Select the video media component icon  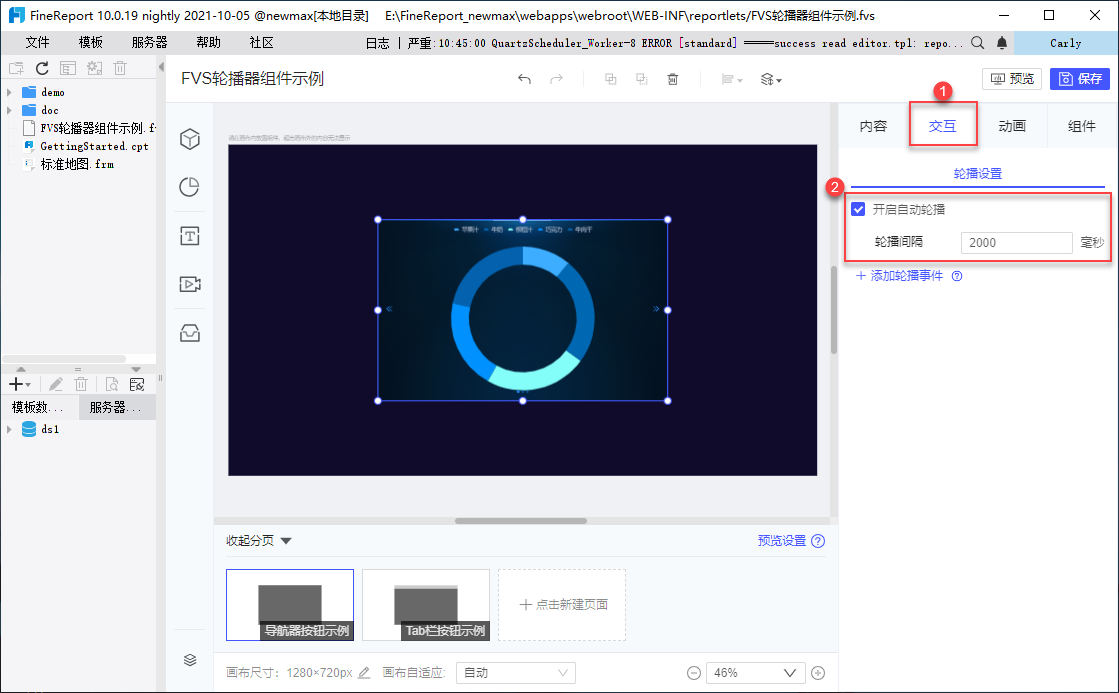click(190, 284)
